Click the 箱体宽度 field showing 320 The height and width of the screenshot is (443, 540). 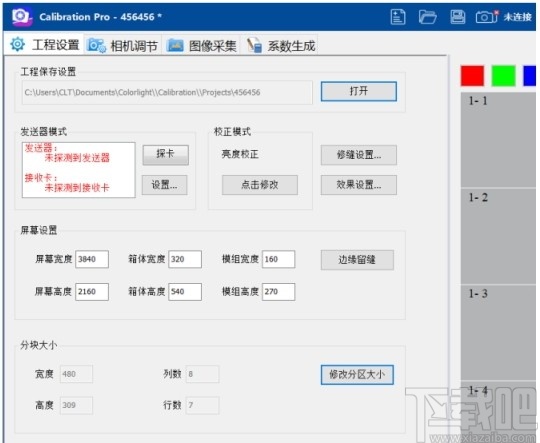(185, 259)
